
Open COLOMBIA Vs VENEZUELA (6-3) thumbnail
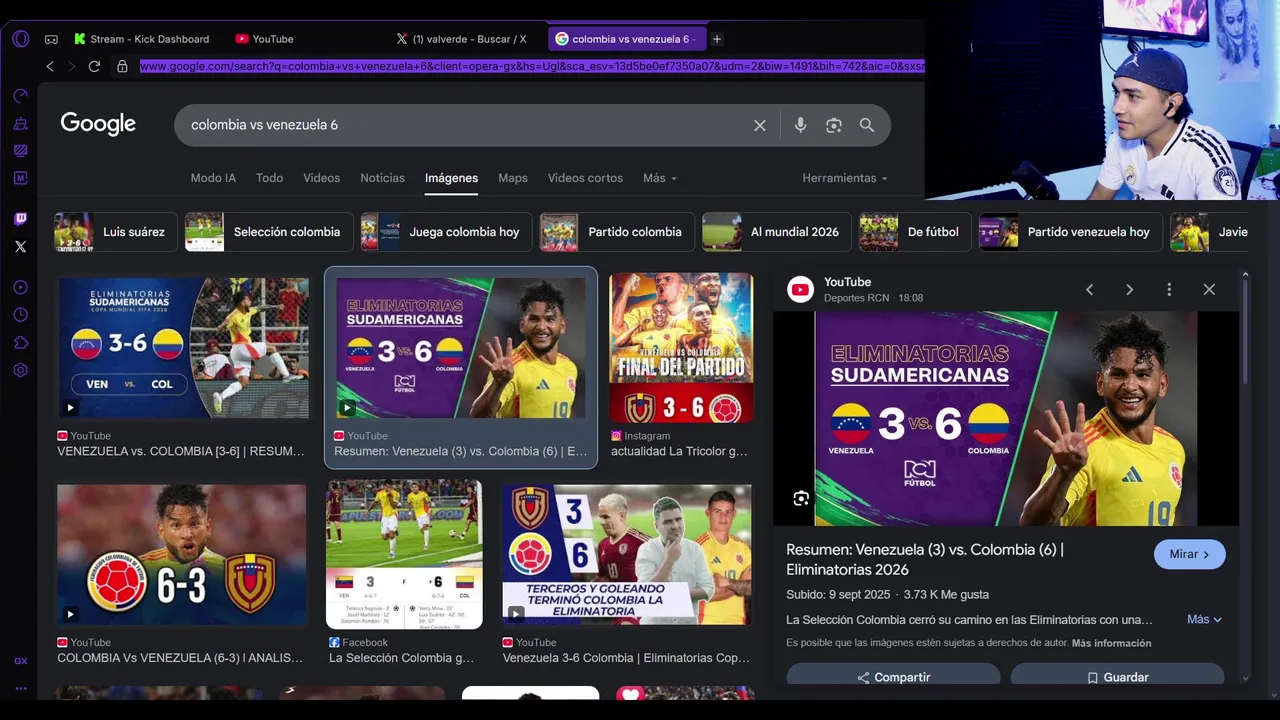pos(182,555)
